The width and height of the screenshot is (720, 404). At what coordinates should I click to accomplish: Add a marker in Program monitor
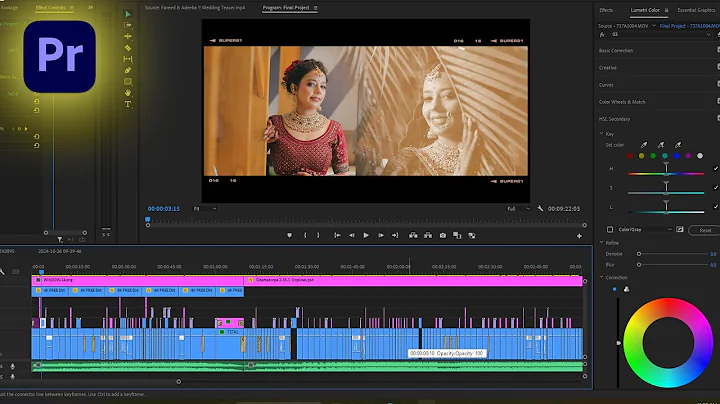[289, 236]
